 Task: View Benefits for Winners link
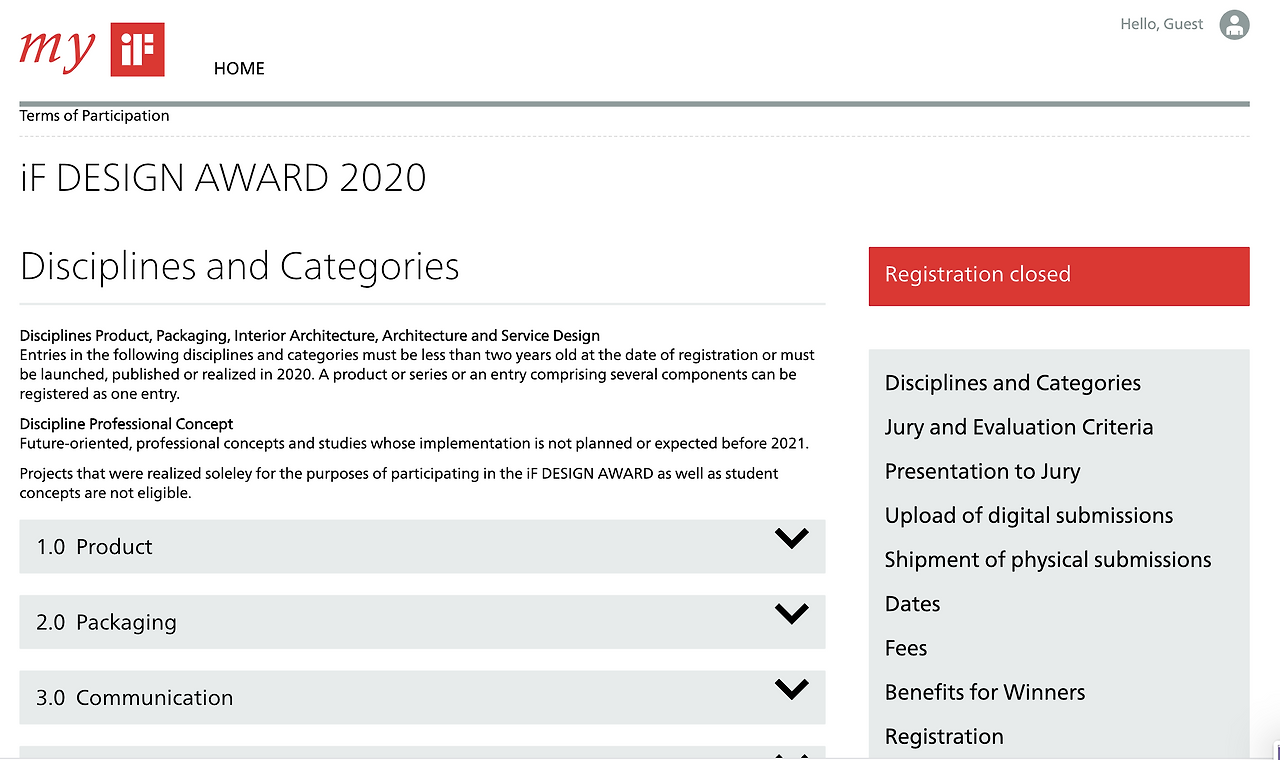coord(984,692)
